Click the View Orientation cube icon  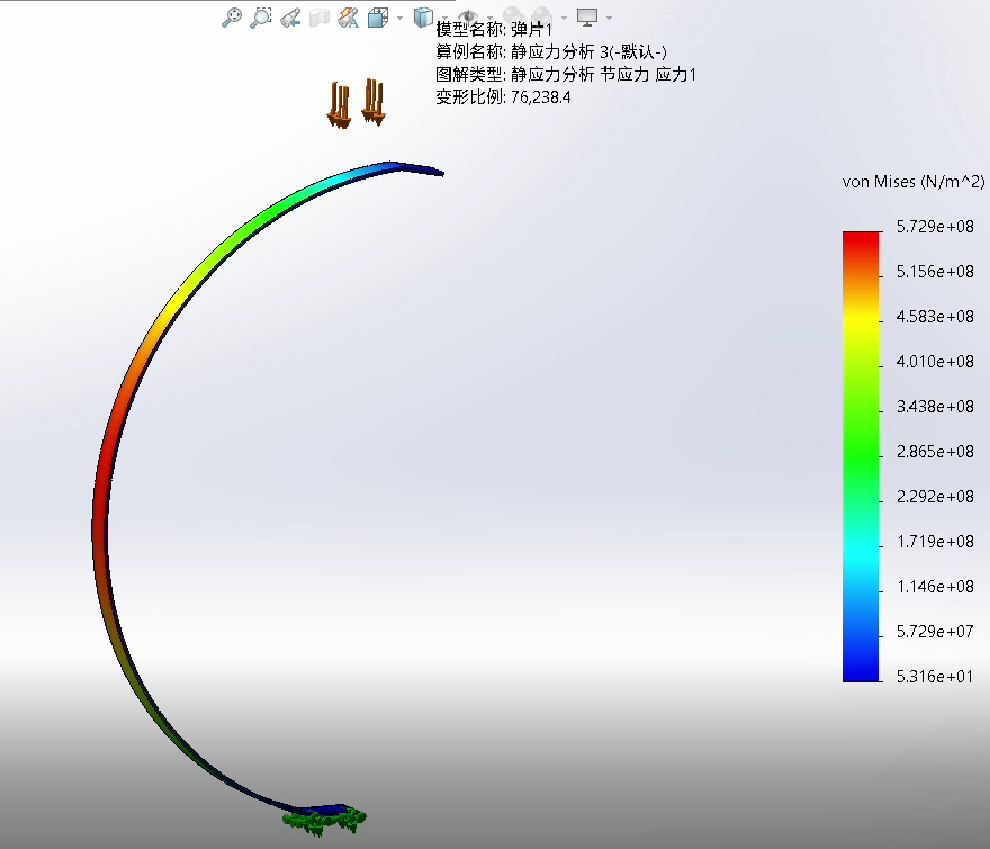[x=376, y=17]
